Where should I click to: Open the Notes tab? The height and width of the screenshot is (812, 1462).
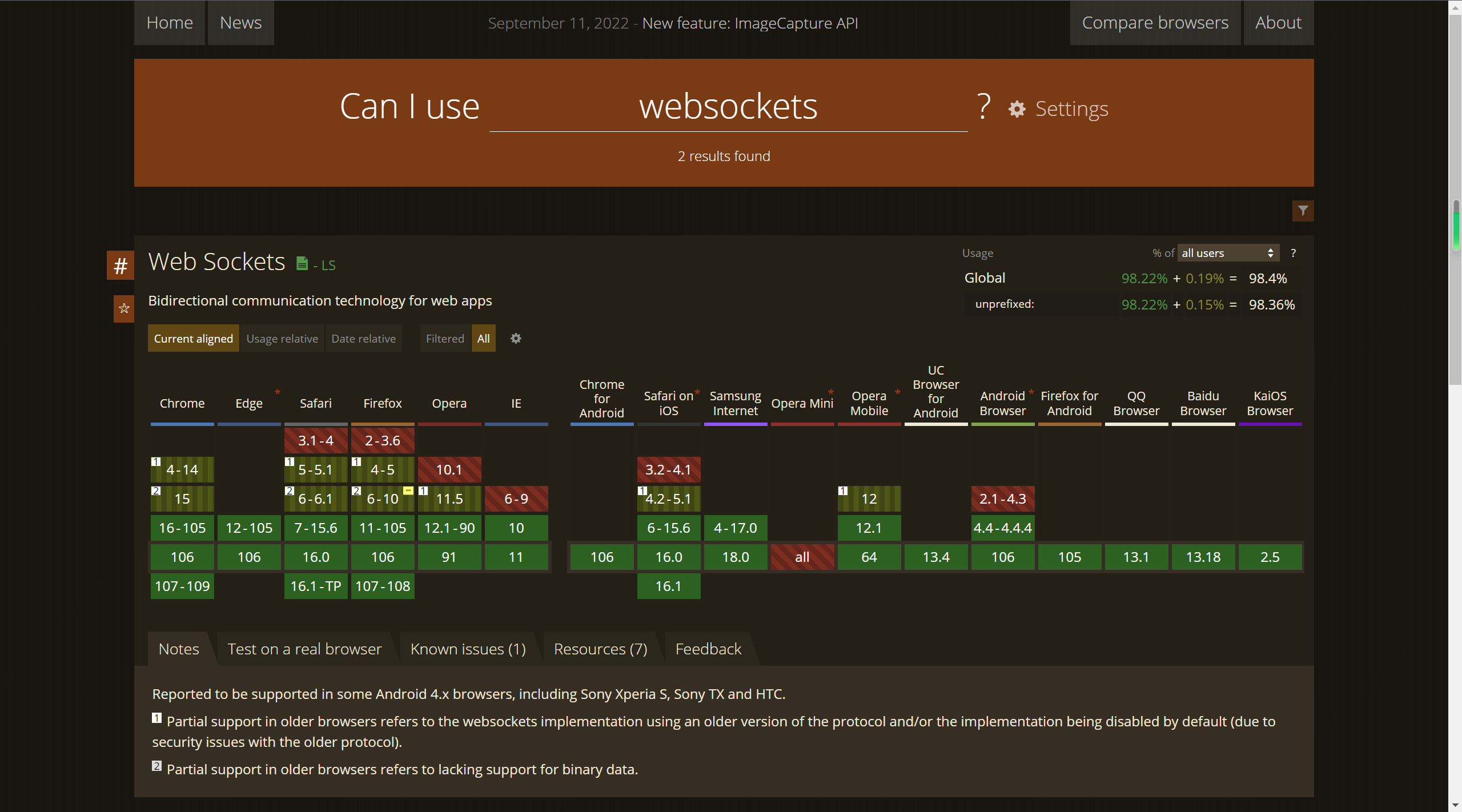coord(179,649)
